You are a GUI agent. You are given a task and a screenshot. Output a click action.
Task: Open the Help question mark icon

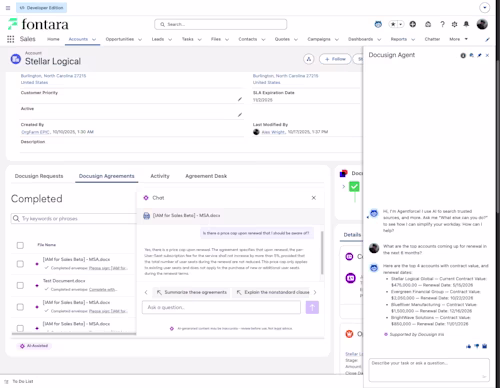[x=442, y=24]
